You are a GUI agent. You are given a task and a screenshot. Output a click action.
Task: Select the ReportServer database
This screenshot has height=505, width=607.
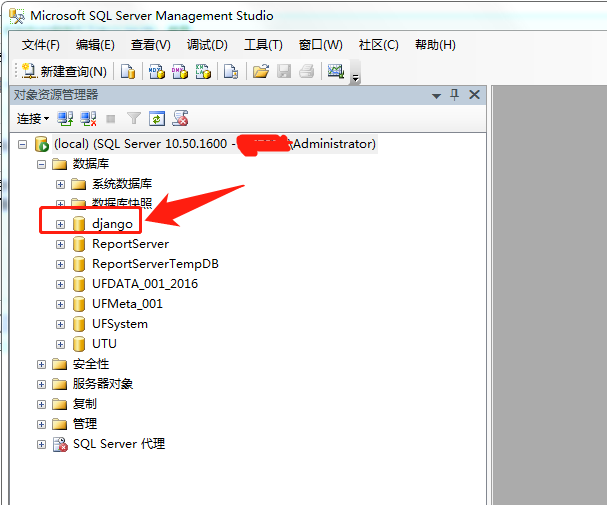[x=130, y=244]
